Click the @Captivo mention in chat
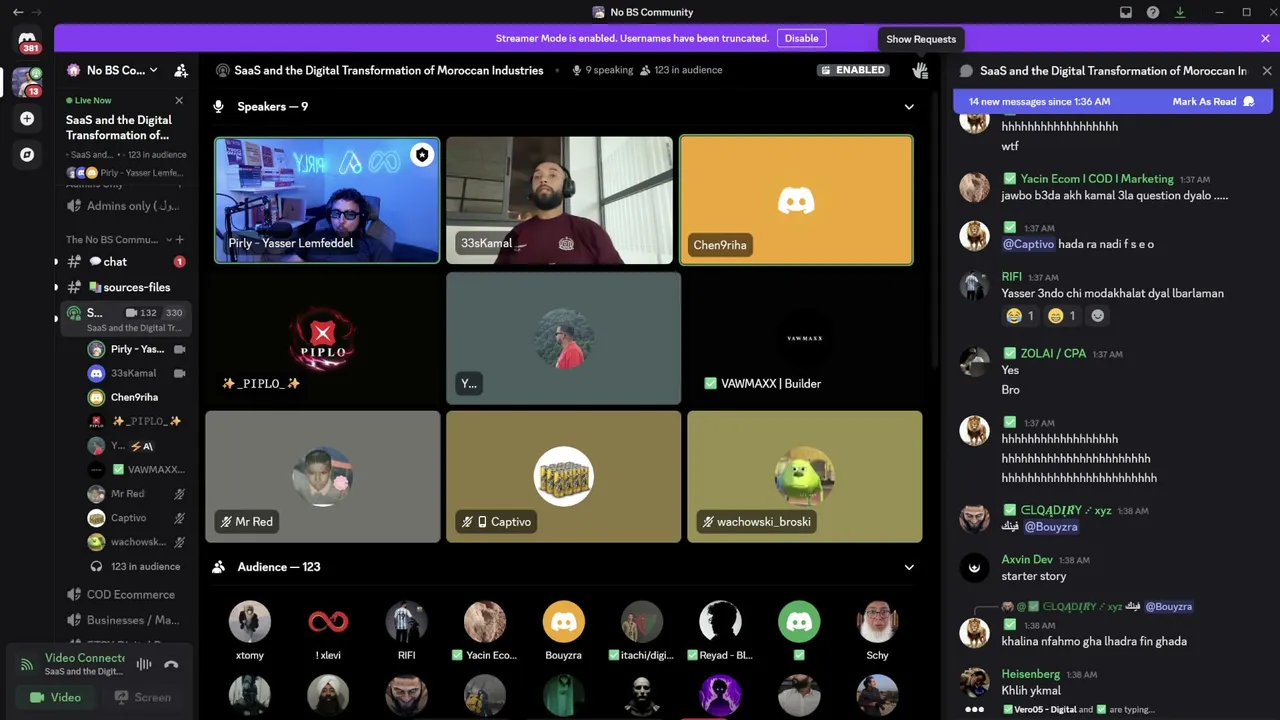Viewport: 1280px width, 720px height. click(1028, 244)
